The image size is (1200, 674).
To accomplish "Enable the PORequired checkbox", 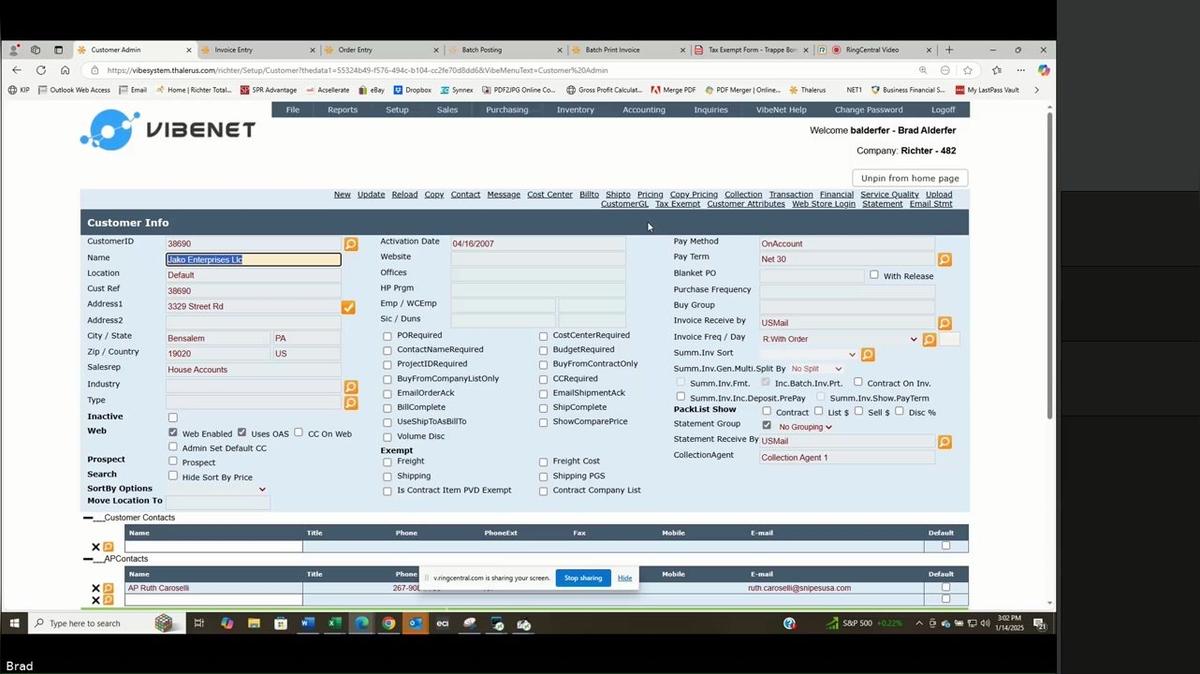I will tap(387, 336).
